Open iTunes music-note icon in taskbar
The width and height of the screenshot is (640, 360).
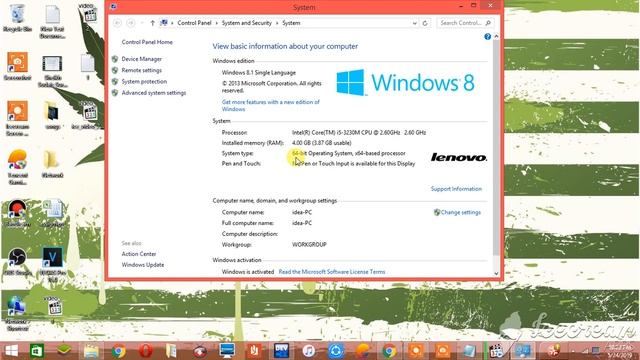[309, 351]
